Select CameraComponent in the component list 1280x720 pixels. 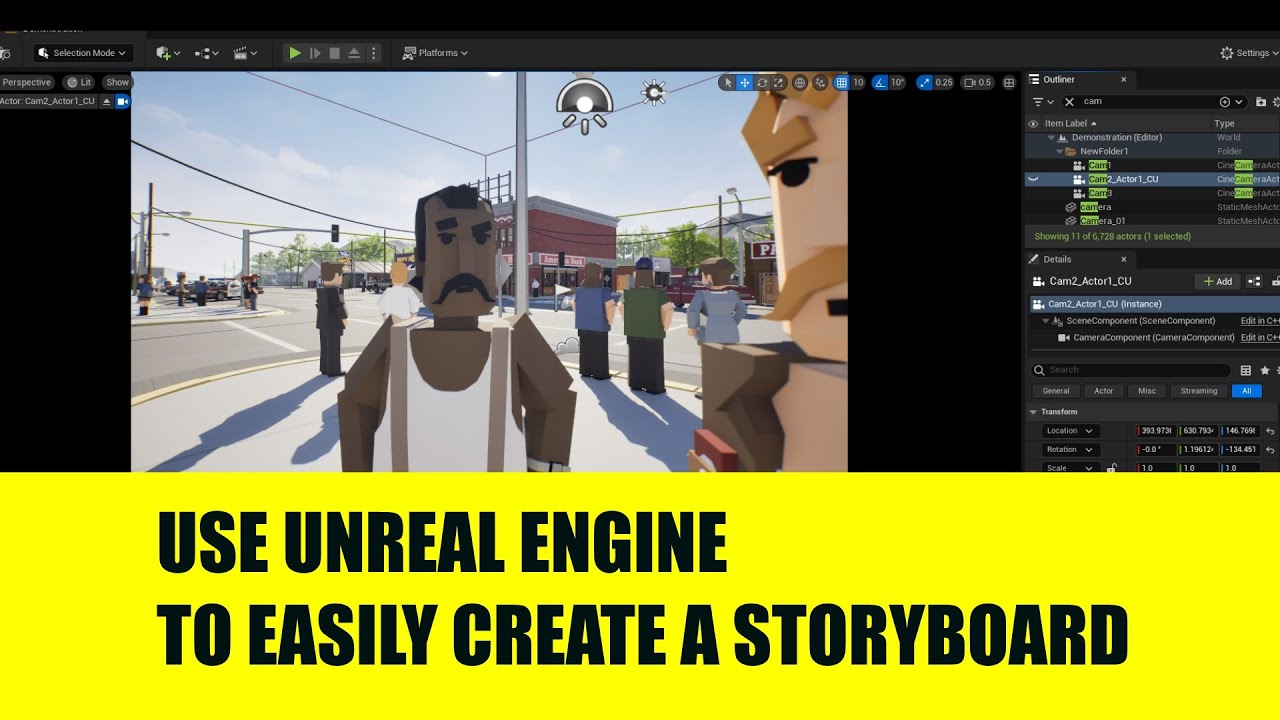point(1154,338)
